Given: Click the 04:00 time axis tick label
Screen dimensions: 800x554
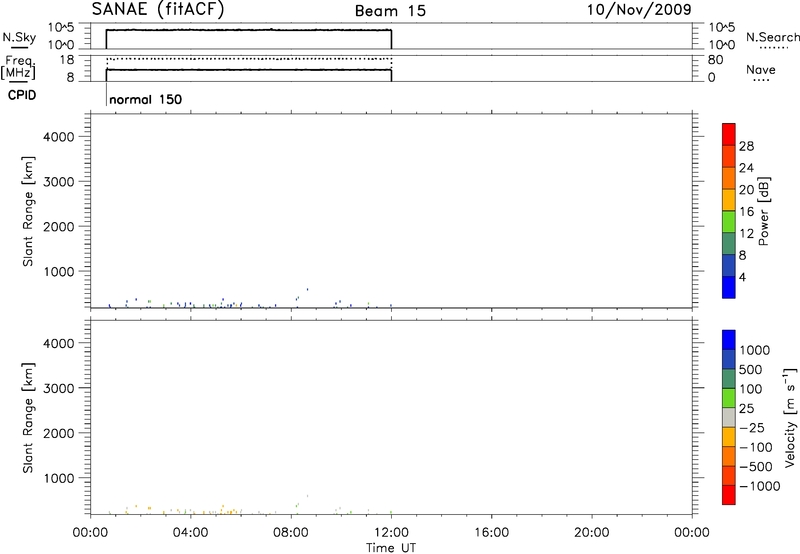Looking at the screenshot, I should tap(191, 533).
